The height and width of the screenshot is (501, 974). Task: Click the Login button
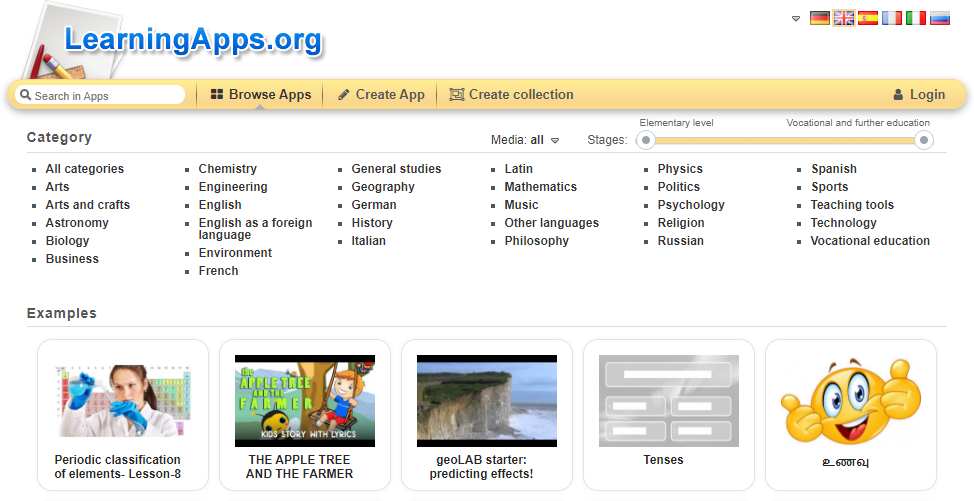[919, 94]
